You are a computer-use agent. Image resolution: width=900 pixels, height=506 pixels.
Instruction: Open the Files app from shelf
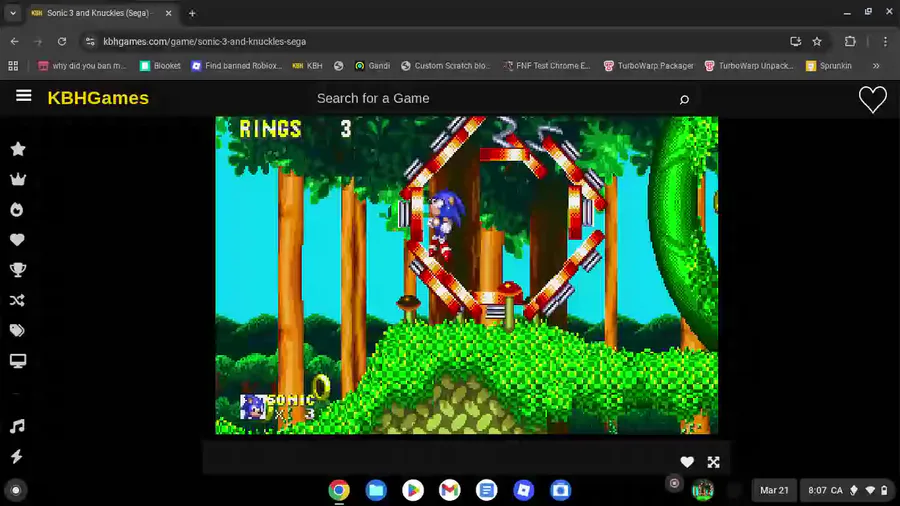(376, 491)
